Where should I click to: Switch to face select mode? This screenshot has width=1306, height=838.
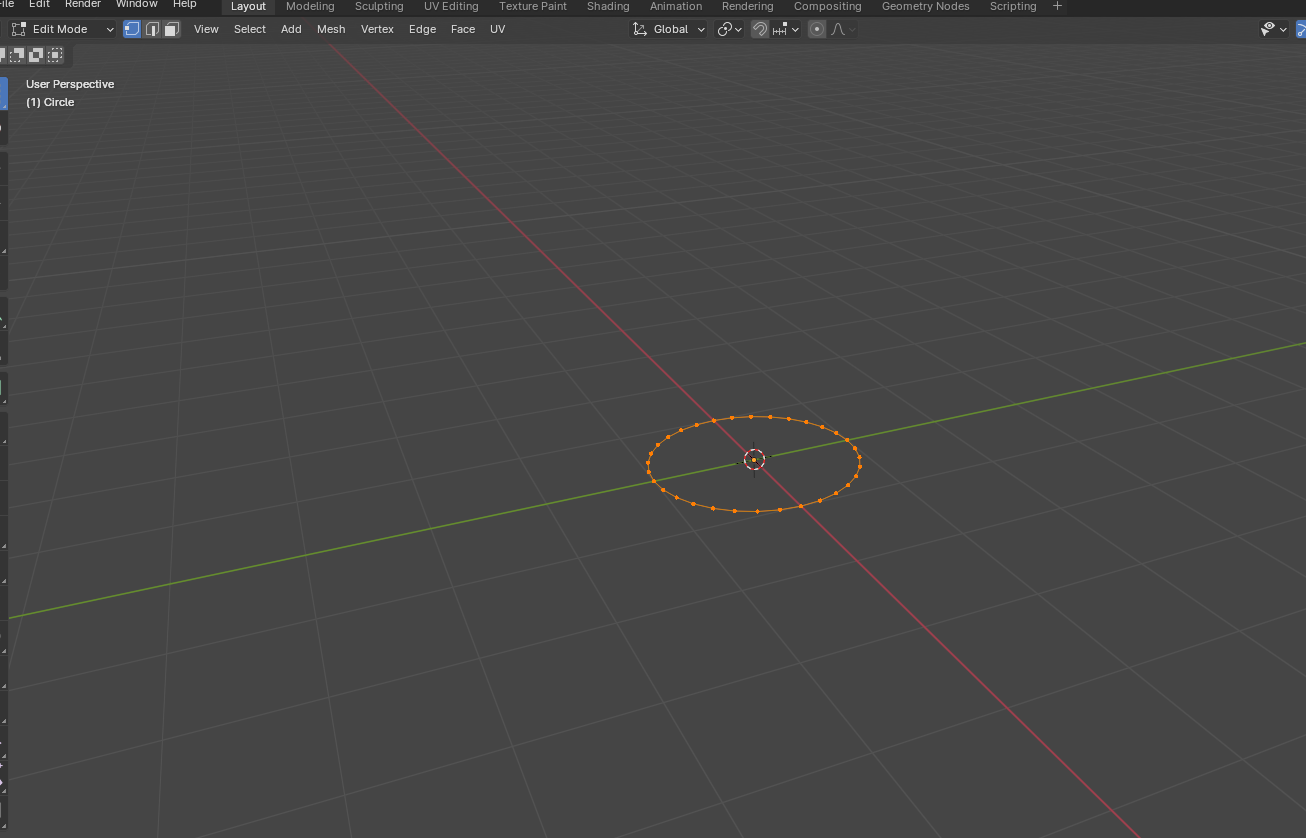[x=171, y=29]
